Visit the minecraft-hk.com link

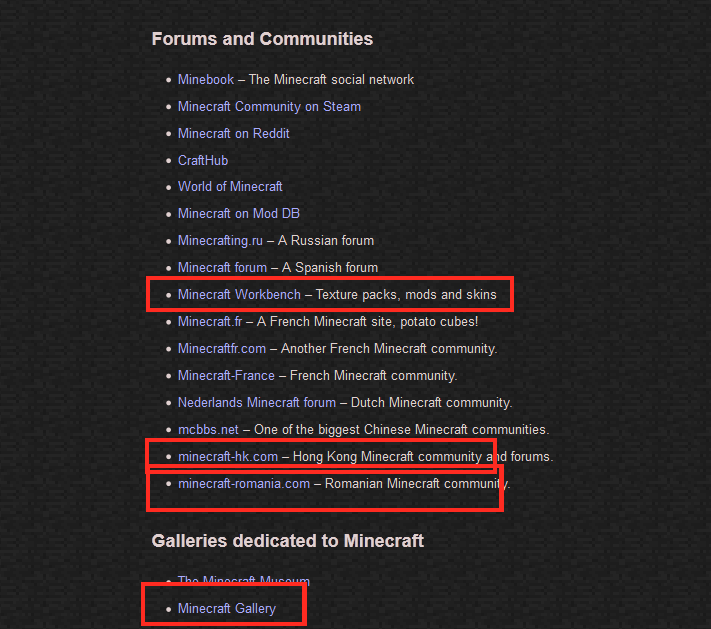[x=228, y=457]
